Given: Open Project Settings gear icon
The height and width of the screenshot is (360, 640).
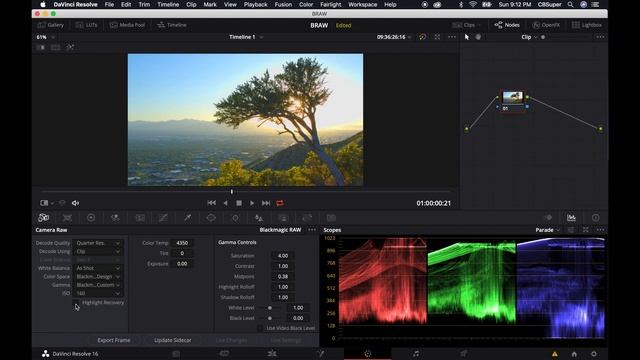Looking at the screenshot, I should click(593, 354).
